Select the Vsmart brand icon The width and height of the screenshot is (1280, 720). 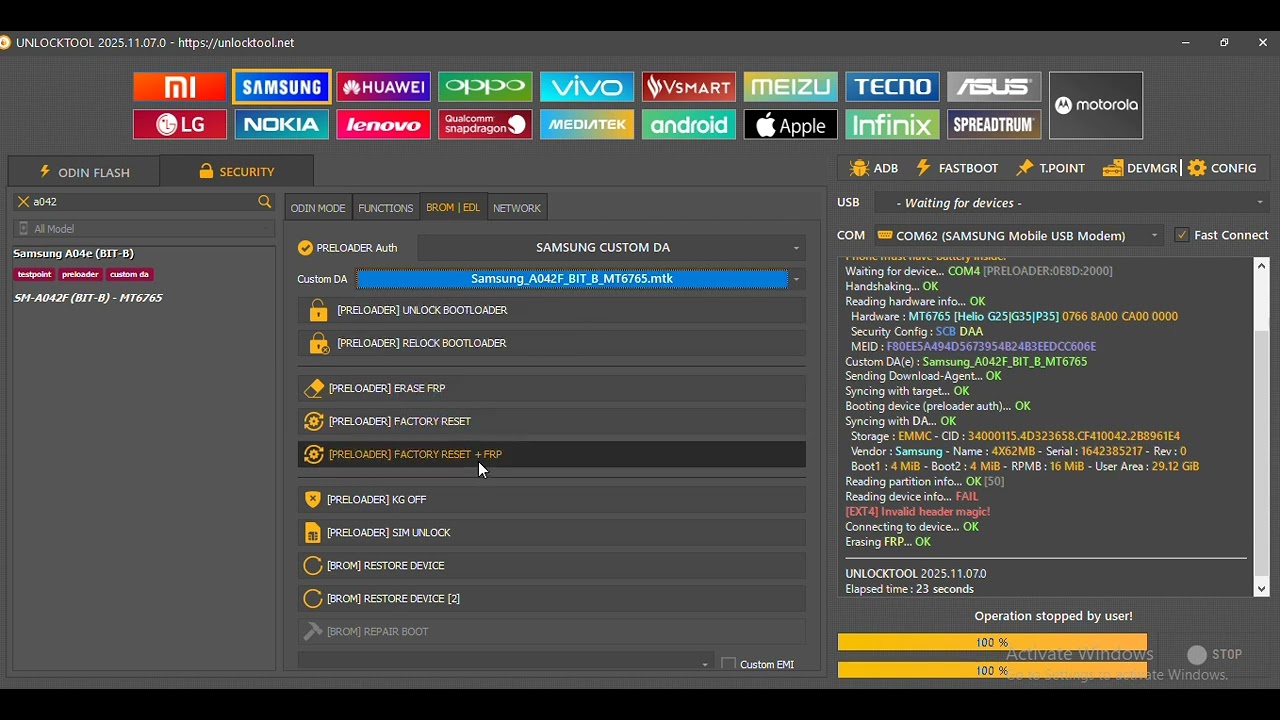pos(689,87)
